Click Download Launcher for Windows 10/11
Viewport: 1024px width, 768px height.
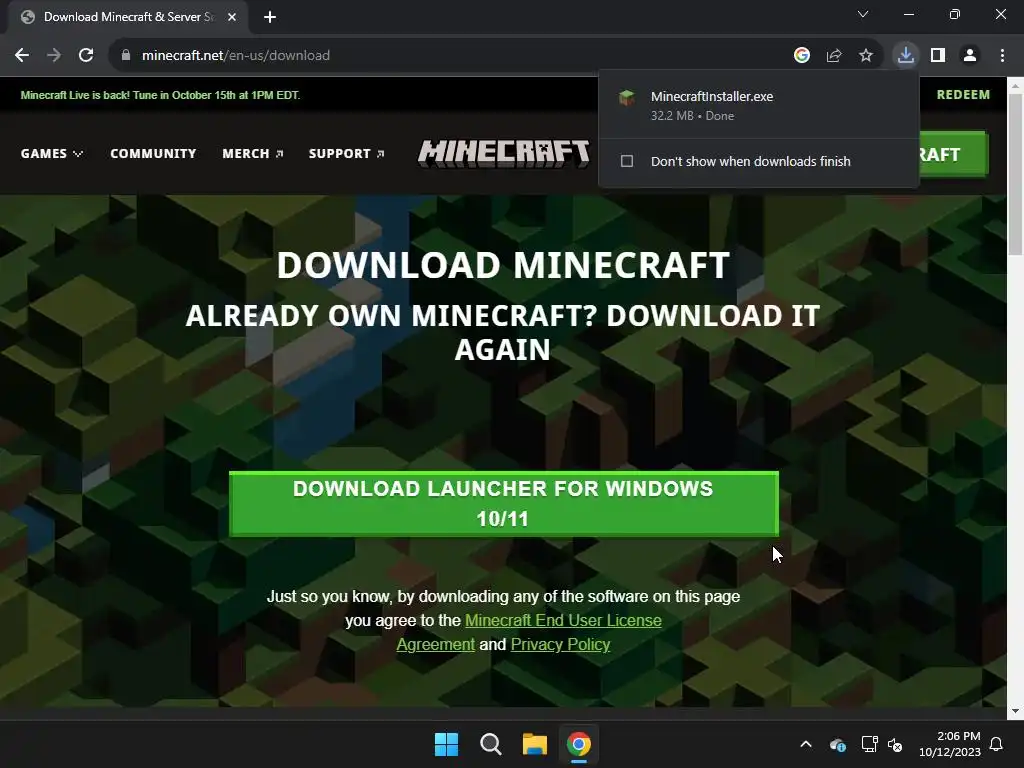coord(504,504)
